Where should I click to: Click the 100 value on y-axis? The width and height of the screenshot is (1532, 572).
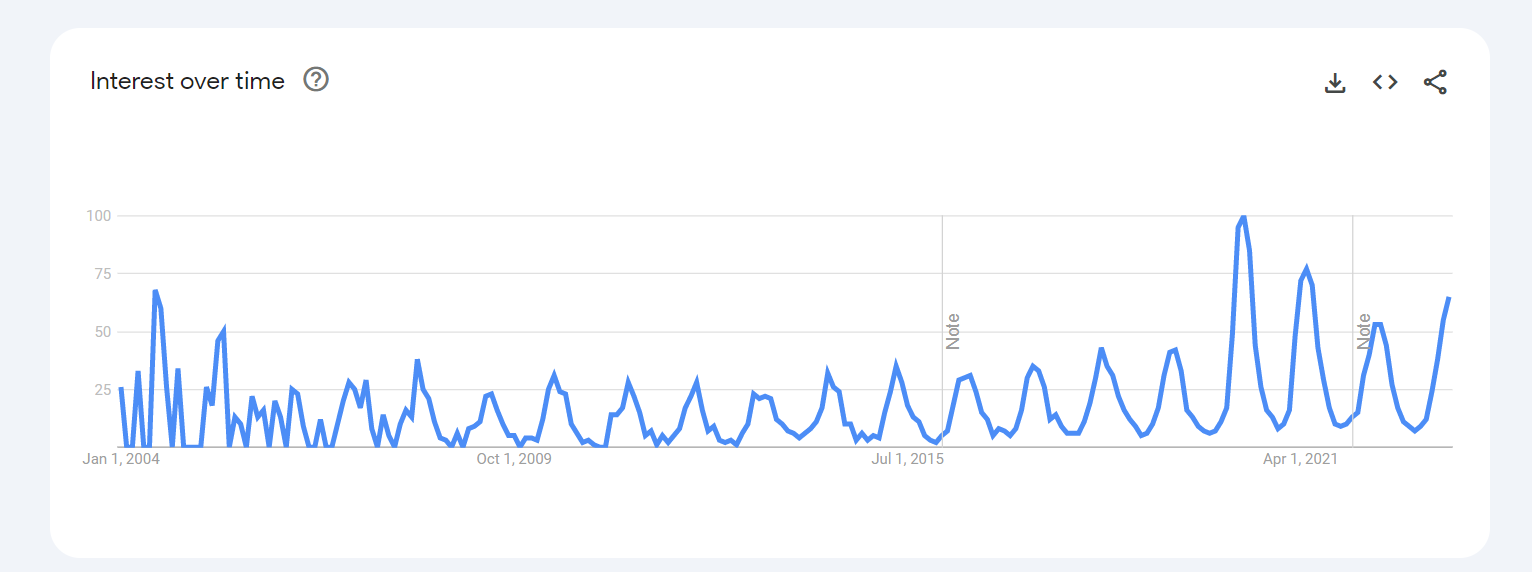98,216
